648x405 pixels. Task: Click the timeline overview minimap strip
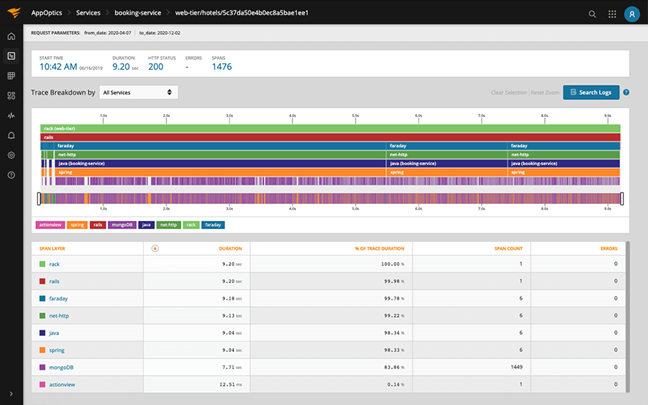pos(330,198)
